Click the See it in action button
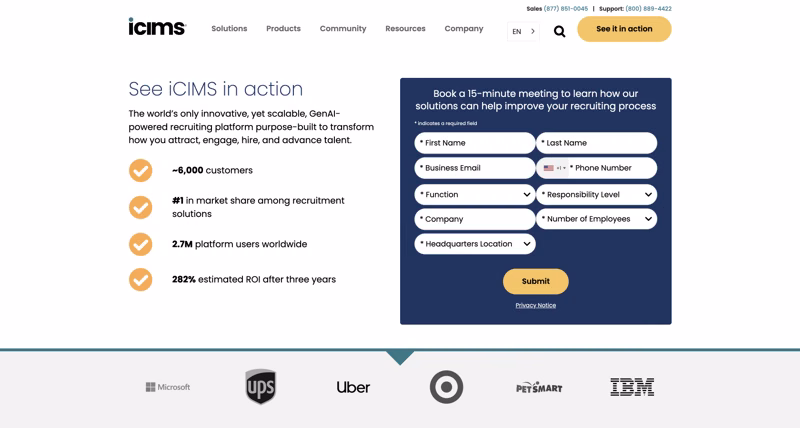The image size is (800, 428). coord(624,29)
